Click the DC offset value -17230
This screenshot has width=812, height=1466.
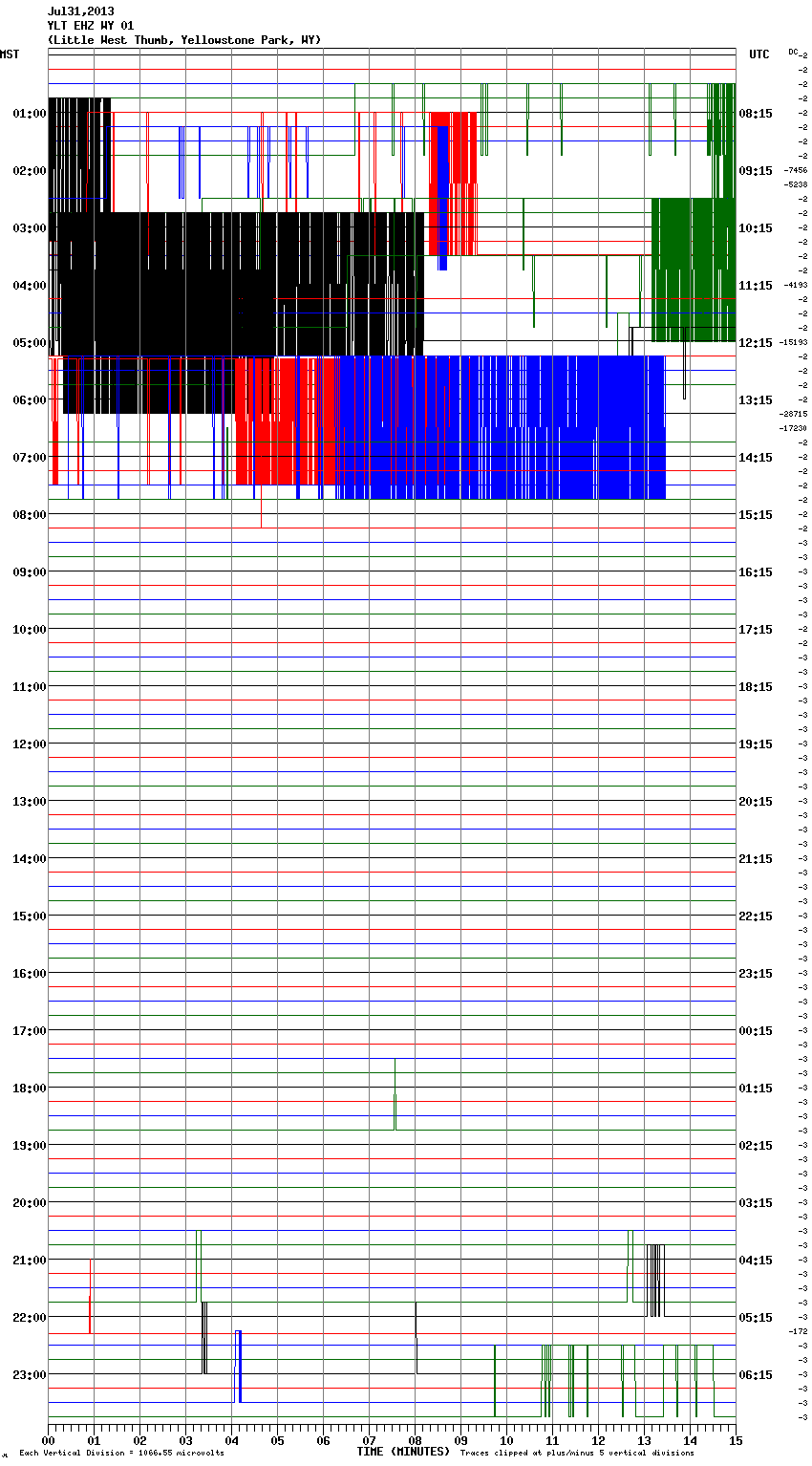point(794,428)
